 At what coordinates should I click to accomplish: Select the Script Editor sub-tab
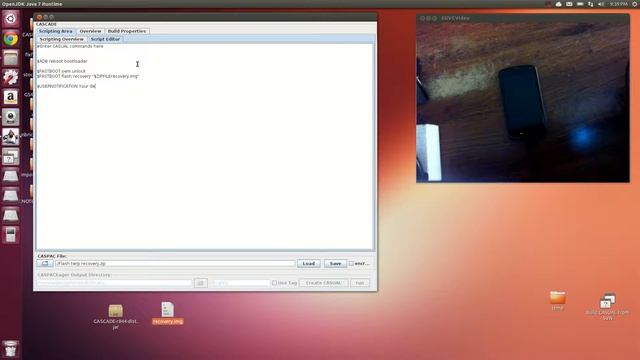(x=105, y=39)
